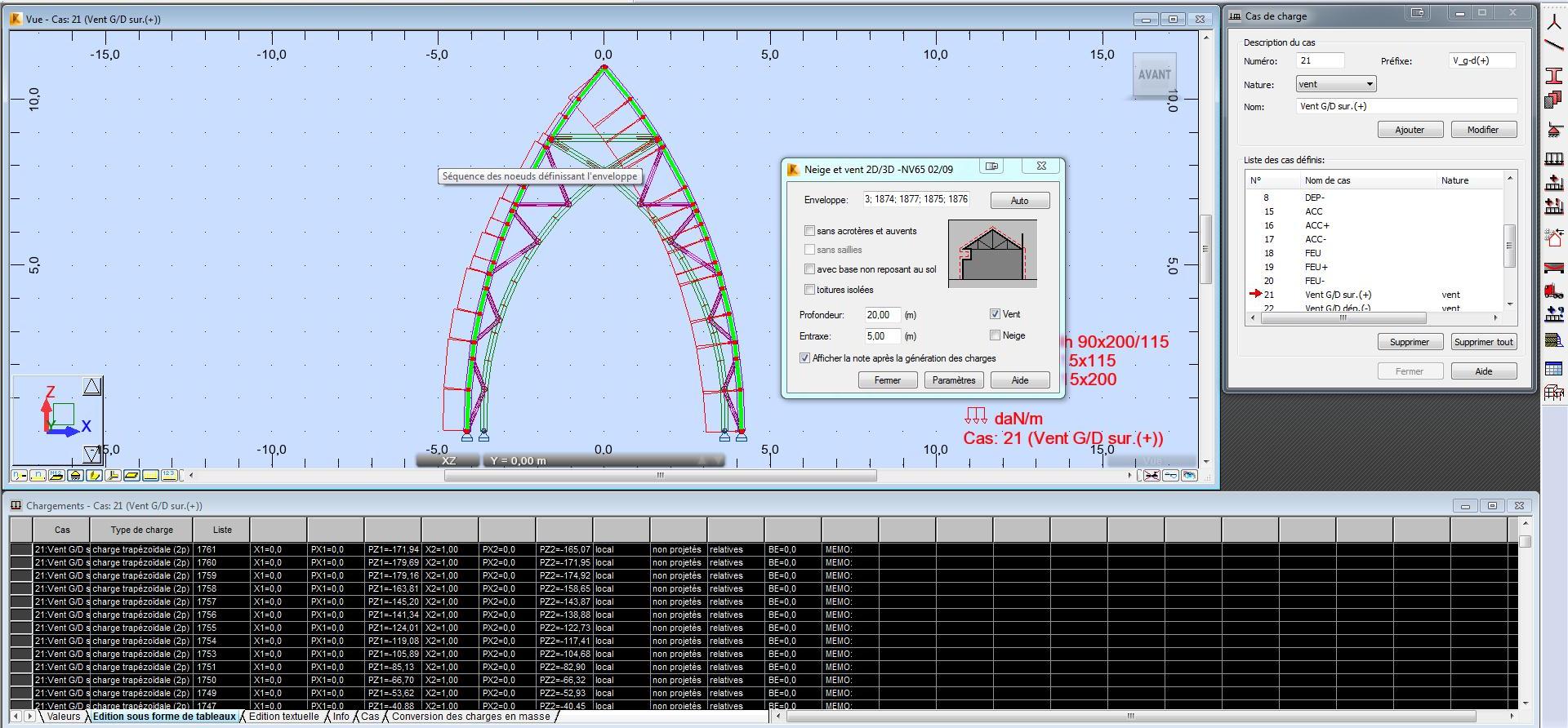Toggle load values 123 display icon
Image resolution: width=1568 pixels, height=728 pixels.
pos(169,475)
